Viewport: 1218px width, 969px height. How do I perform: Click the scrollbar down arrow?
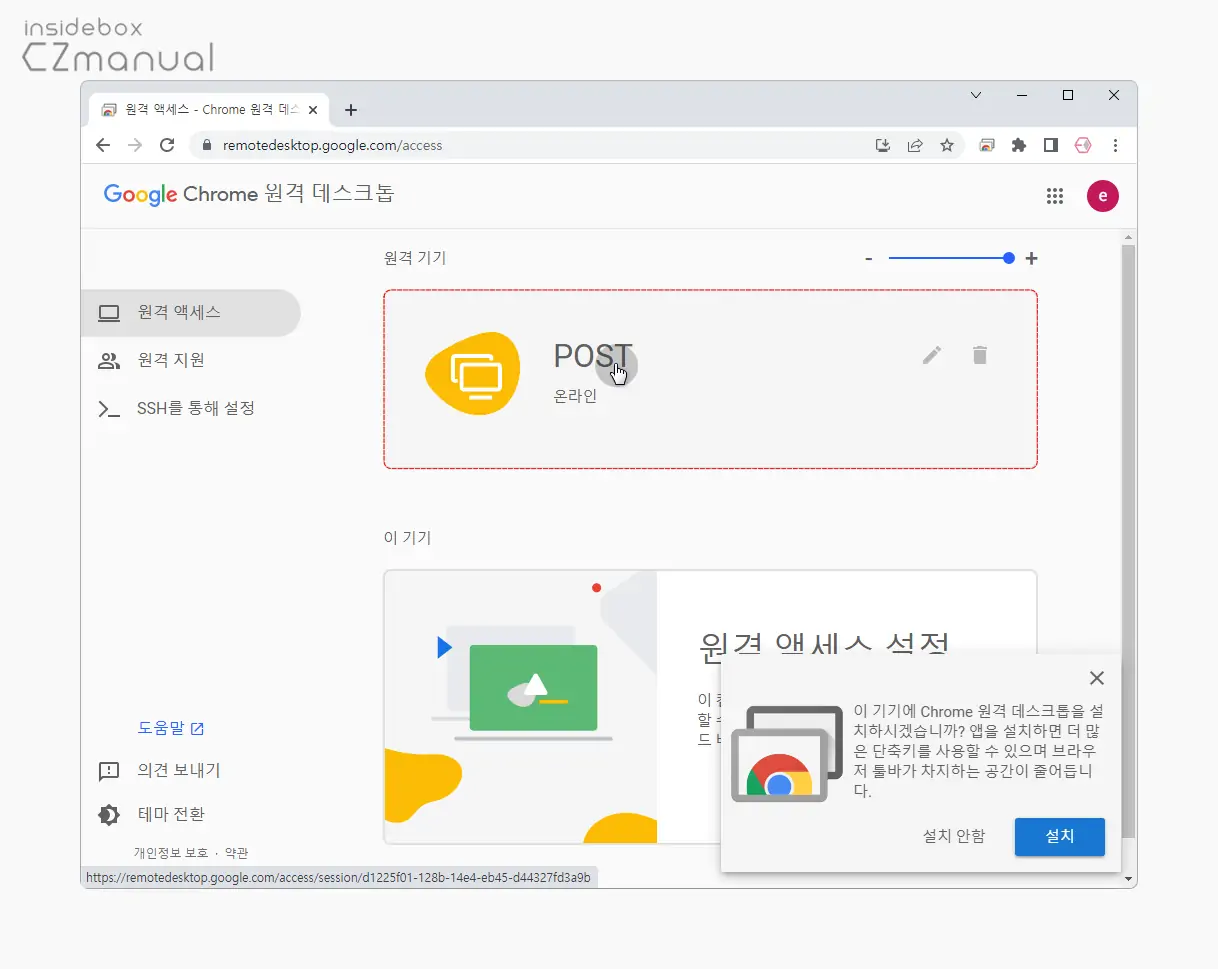click(x=1129, y=879)
